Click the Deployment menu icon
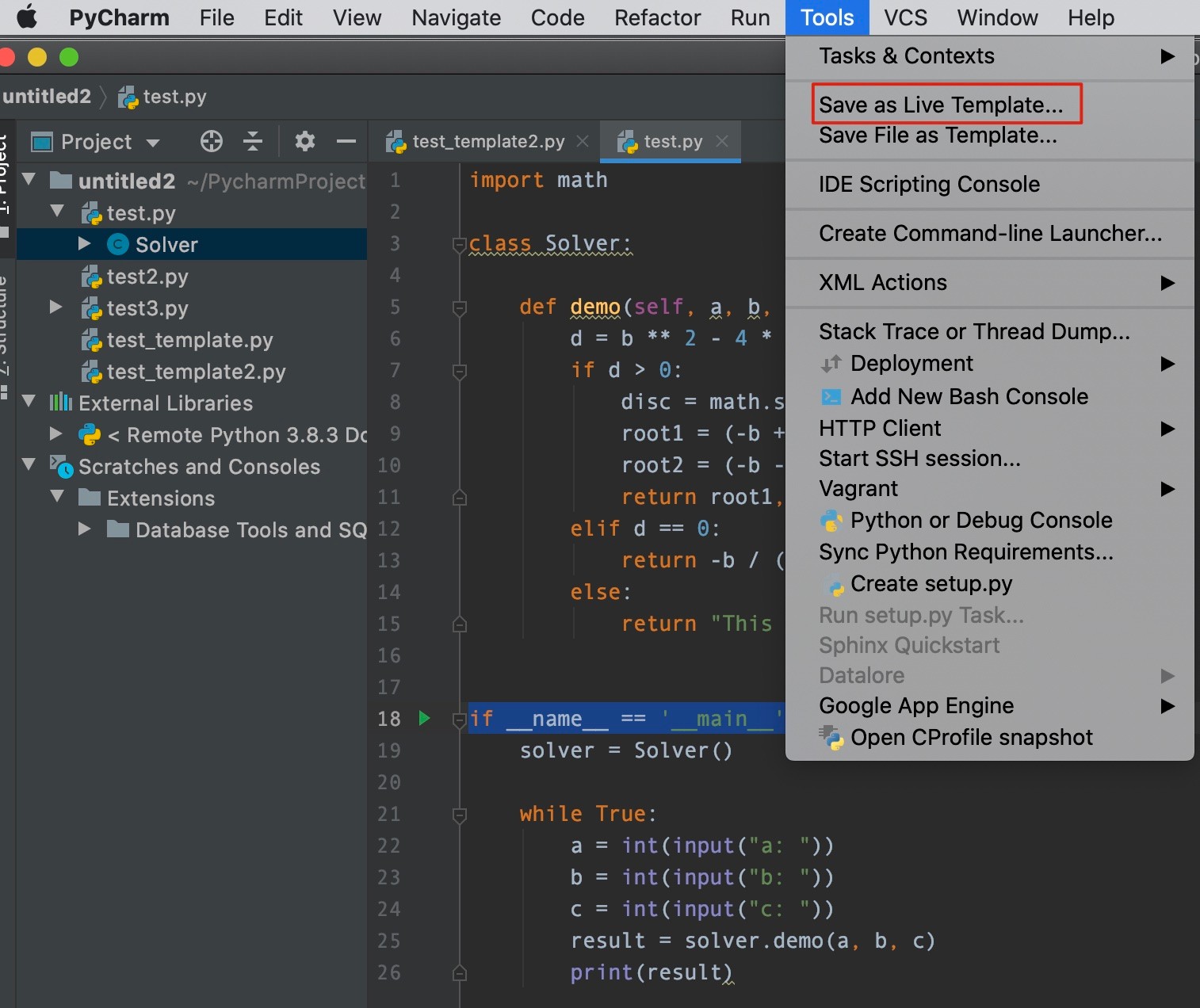 point(831,363)
